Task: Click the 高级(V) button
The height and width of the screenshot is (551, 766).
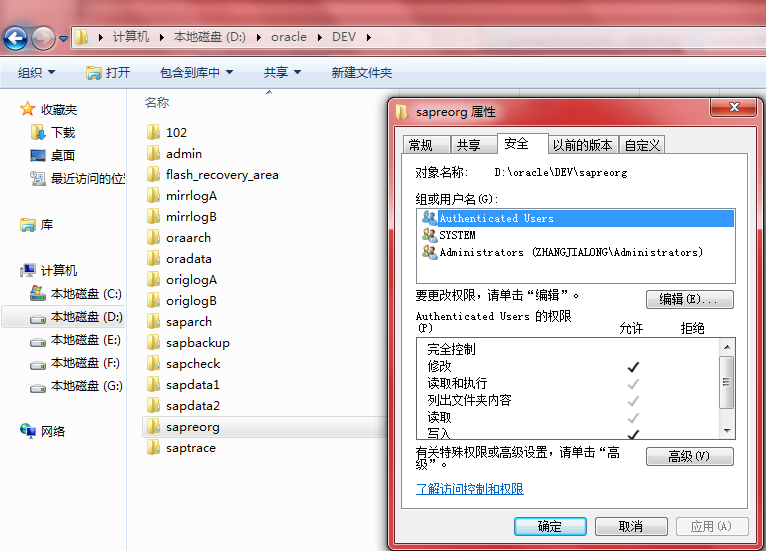Action: click(x=689, y=456)
